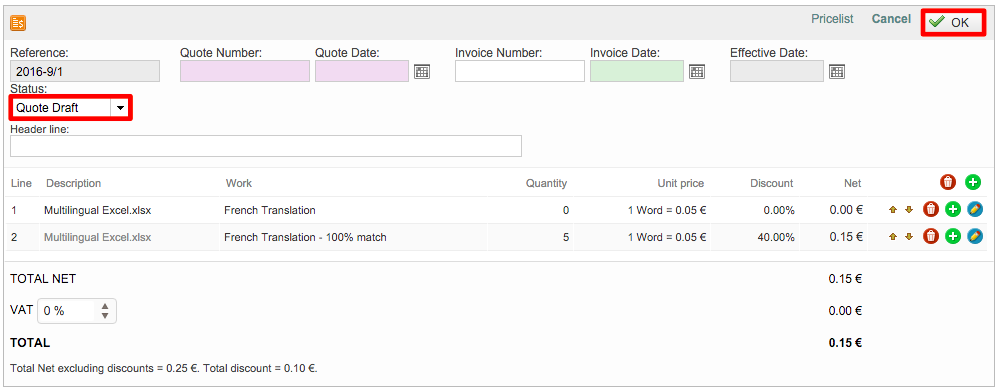Edit line 1 with pencil icon
The height and width of the screenshot is (391, 998).
click(974, 210)
